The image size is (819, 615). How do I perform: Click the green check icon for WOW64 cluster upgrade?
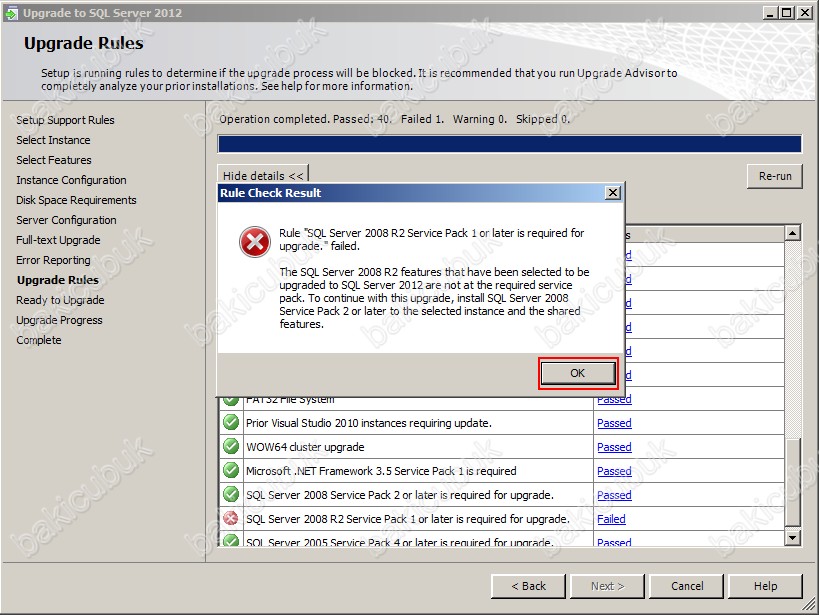pos(230,446)
